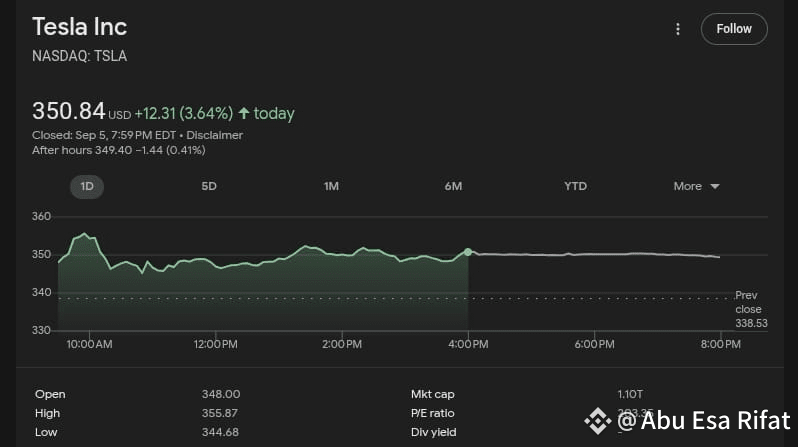Viewport: 798px width, 447px height.
Task: Click the Low value 344.68
Action: 220,432
